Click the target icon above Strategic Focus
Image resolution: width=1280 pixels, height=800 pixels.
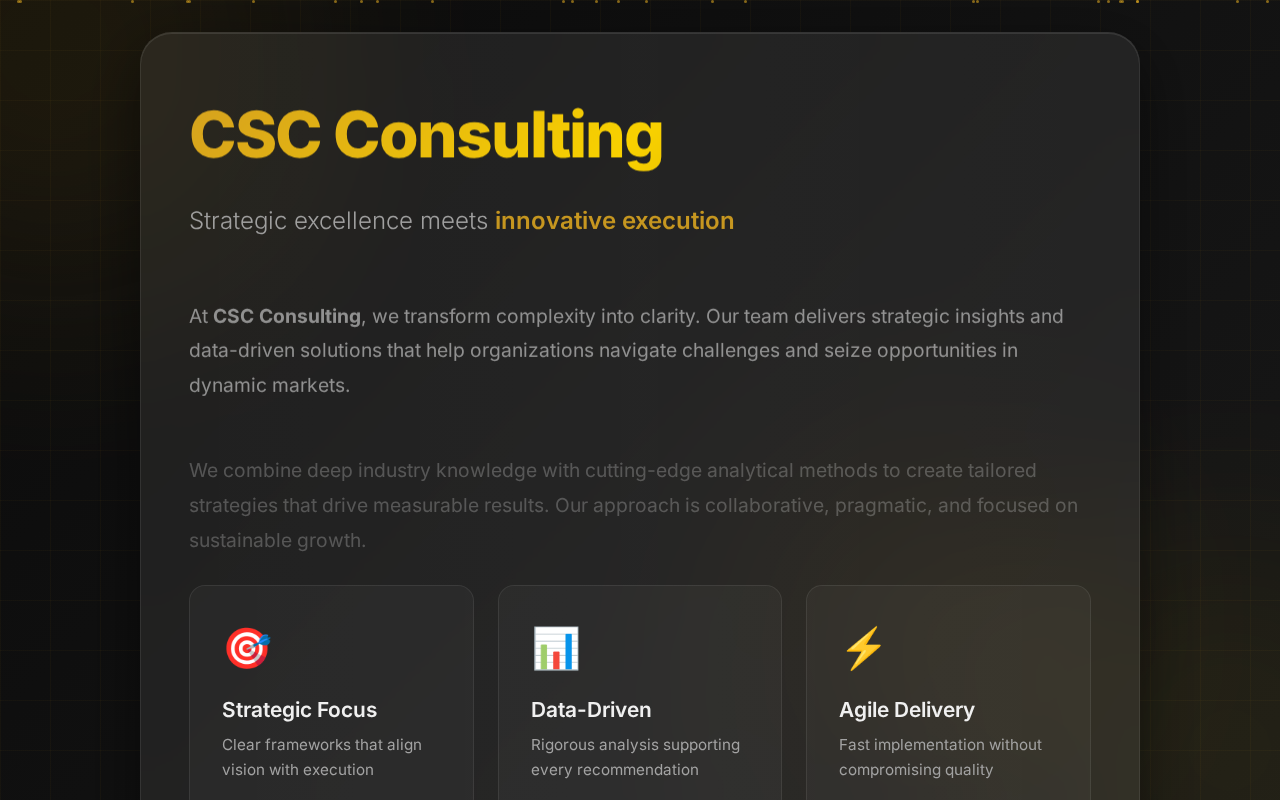(x=247, y=648)
